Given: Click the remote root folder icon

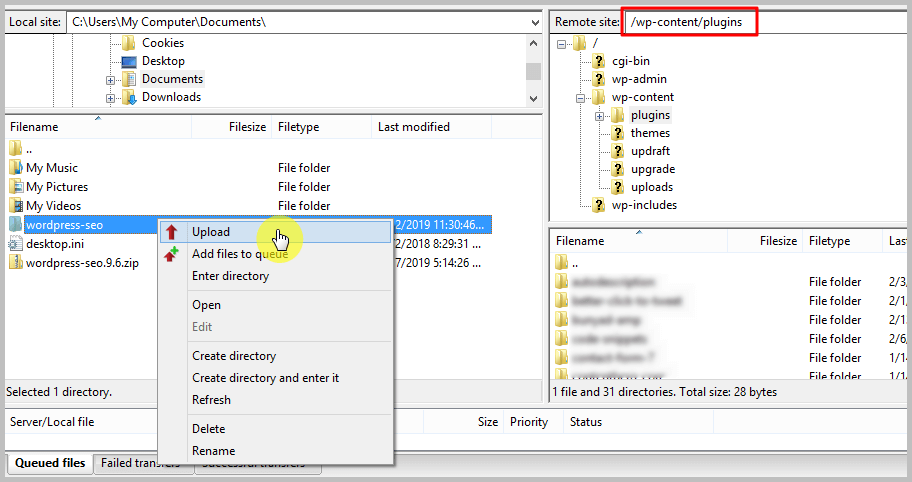Looking at the screenshot, I should [x=579, y=43].
